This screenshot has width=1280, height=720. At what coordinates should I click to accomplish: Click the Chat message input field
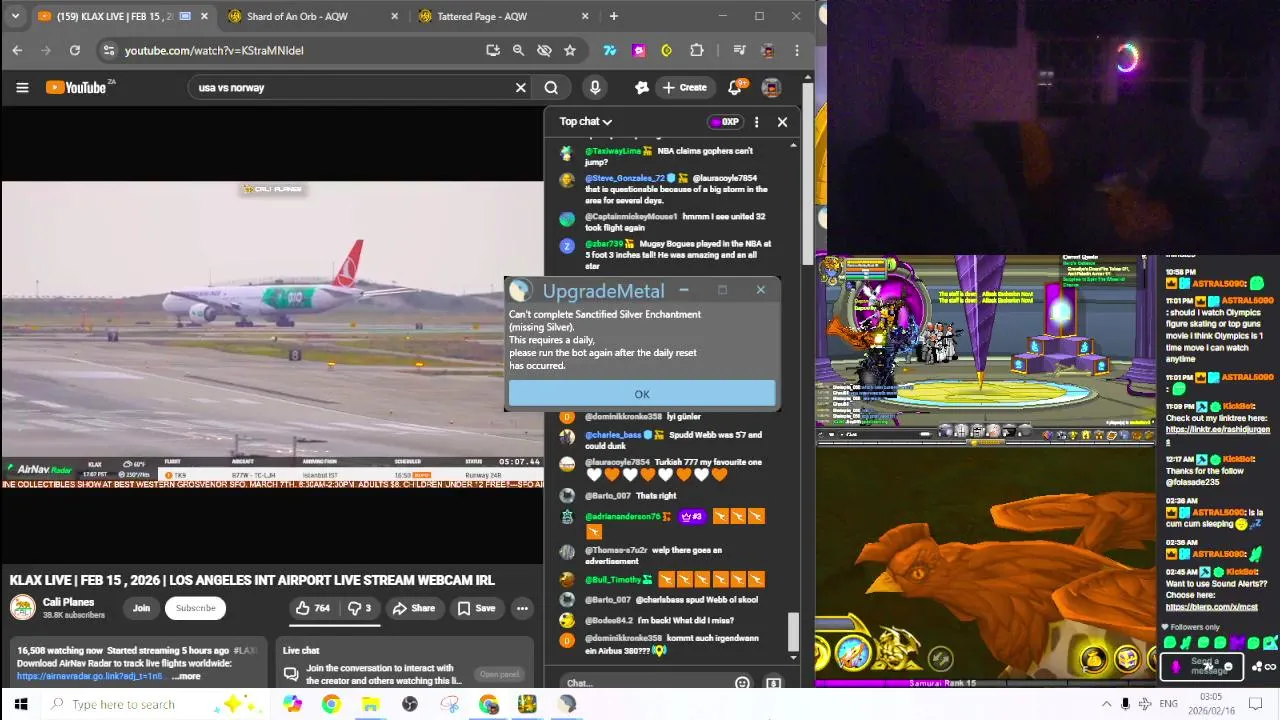pyautogui.click(x=645, y=683)
